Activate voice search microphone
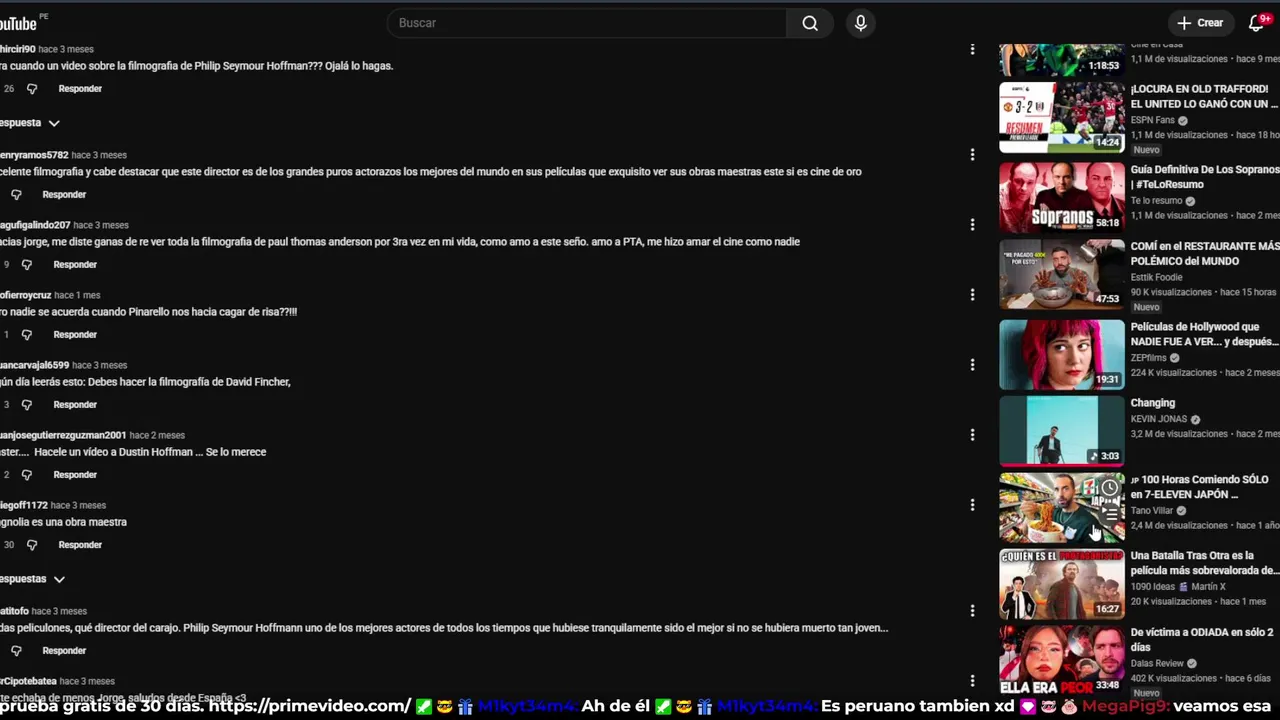This screenshot has width=1280, height=720. click(x=860, y=23)
